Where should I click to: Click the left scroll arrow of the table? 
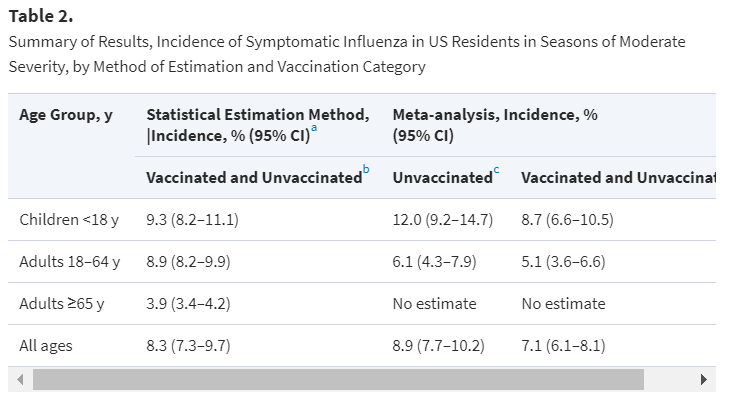(x=20, y=379)
